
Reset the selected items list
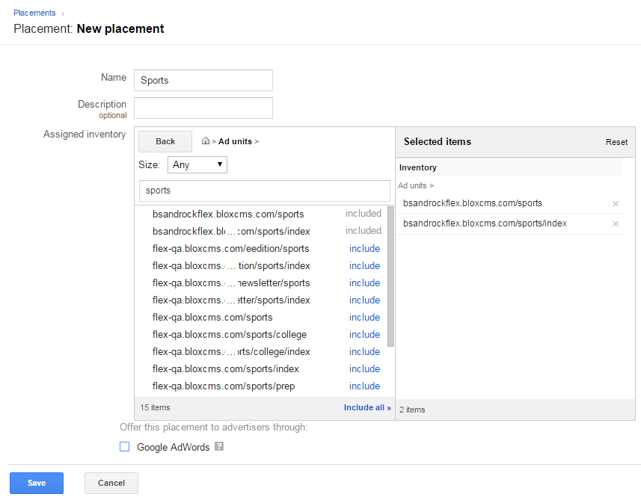click(616, 142)
